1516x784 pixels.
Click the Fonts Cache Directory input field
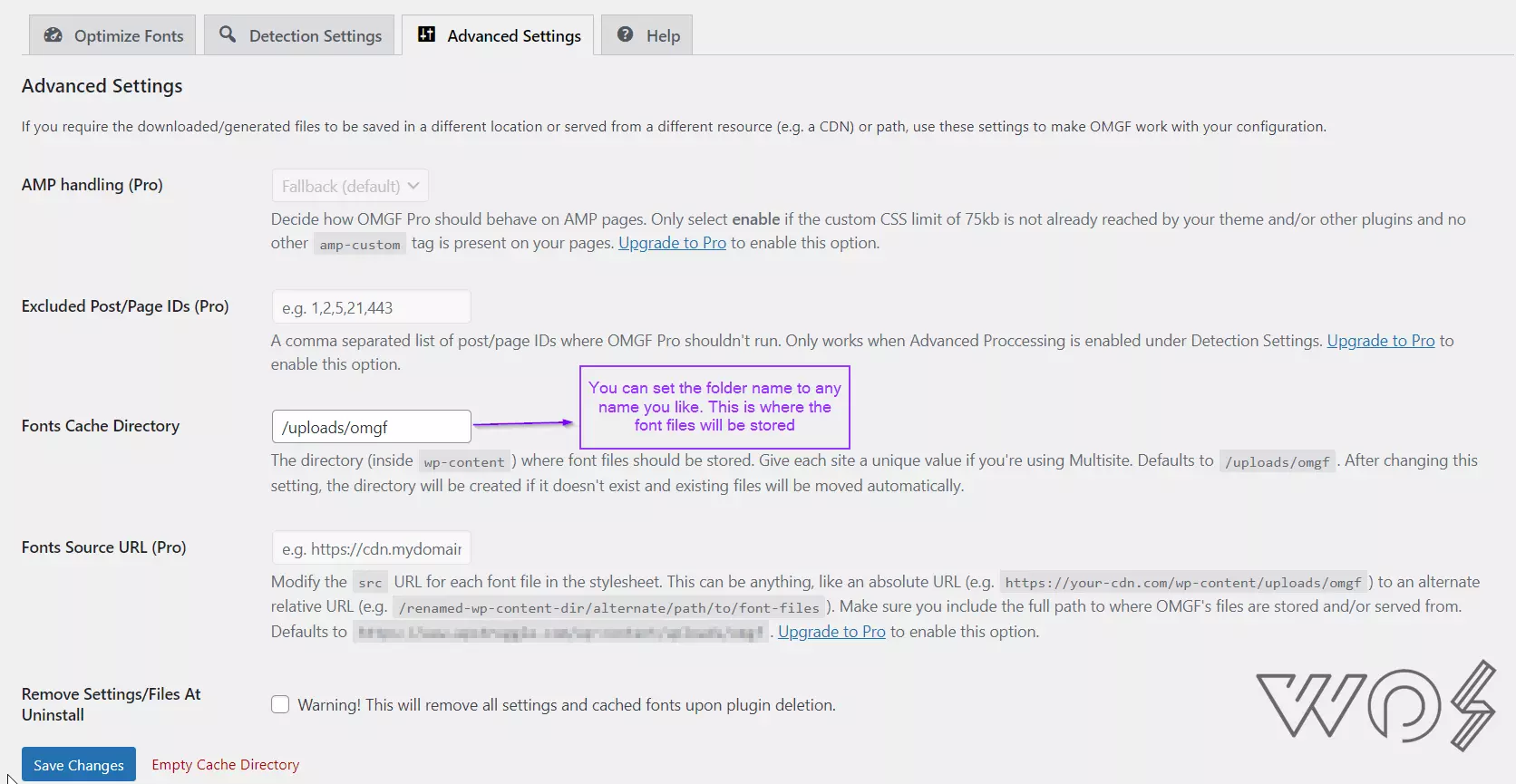point(371,427)
